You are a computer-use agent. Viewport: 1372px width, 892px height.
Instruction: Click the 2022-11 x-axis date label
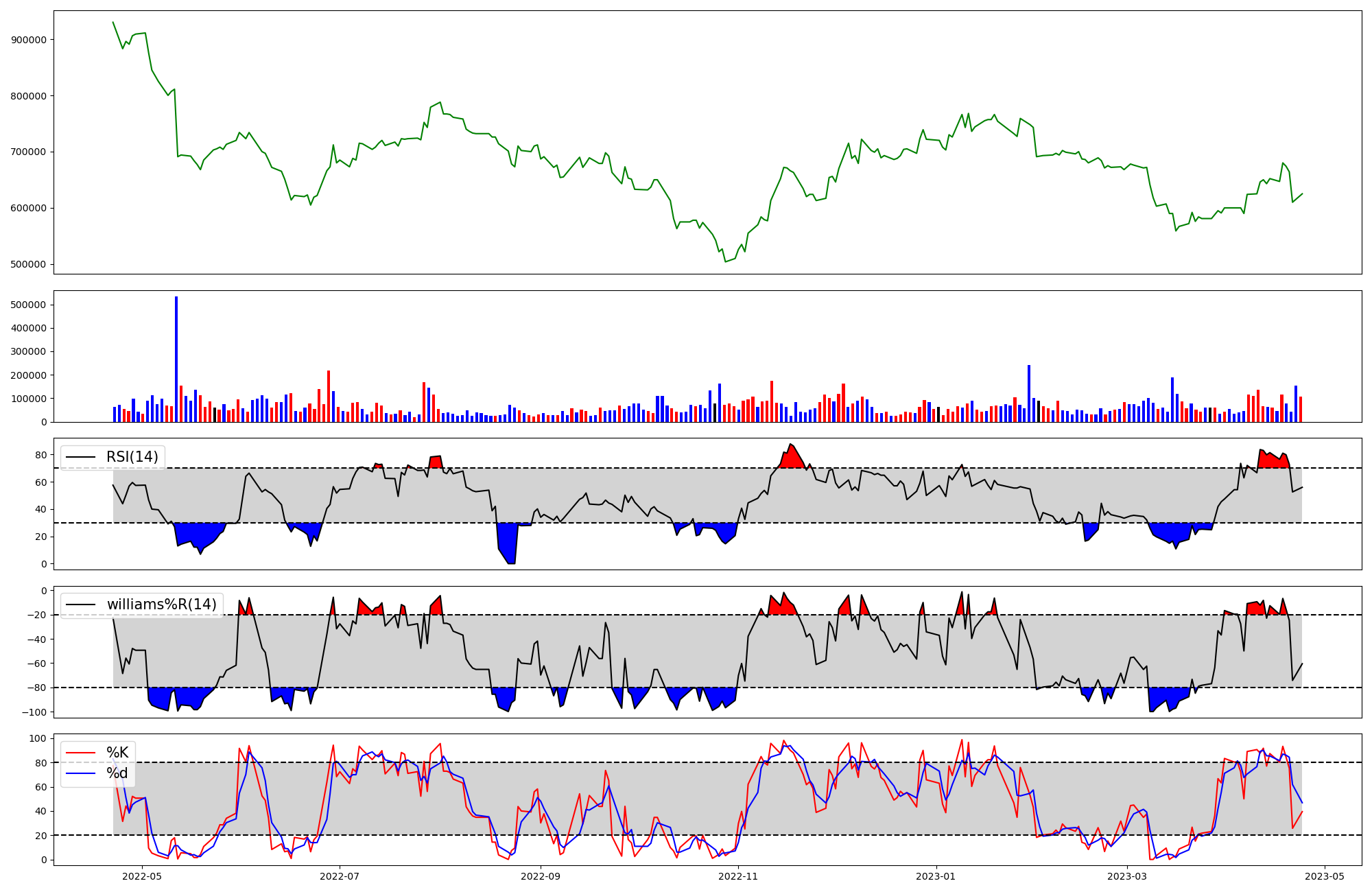point(738,876)
